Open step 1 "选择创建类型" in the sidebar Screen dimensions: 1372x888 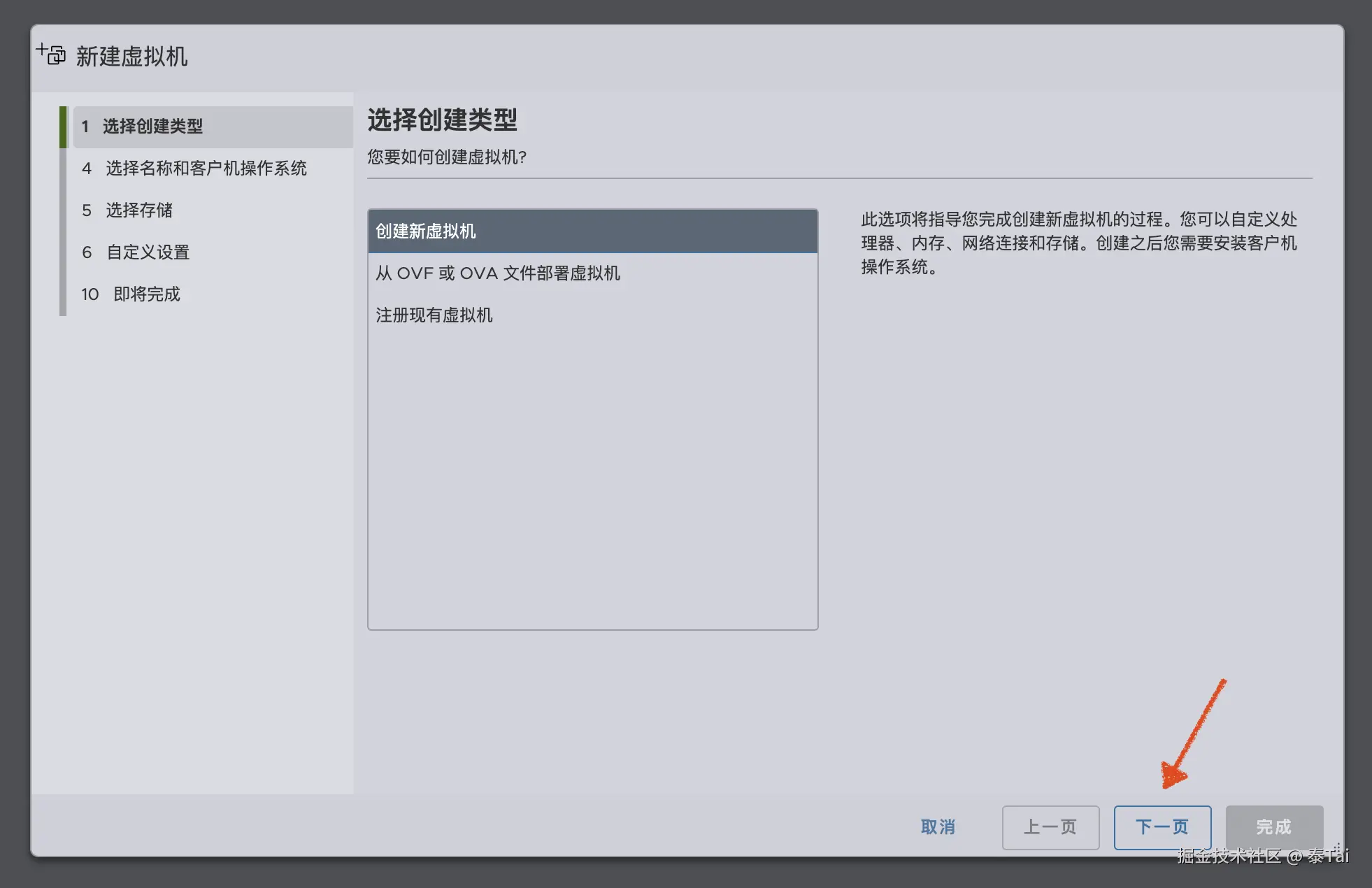point(154,127)
